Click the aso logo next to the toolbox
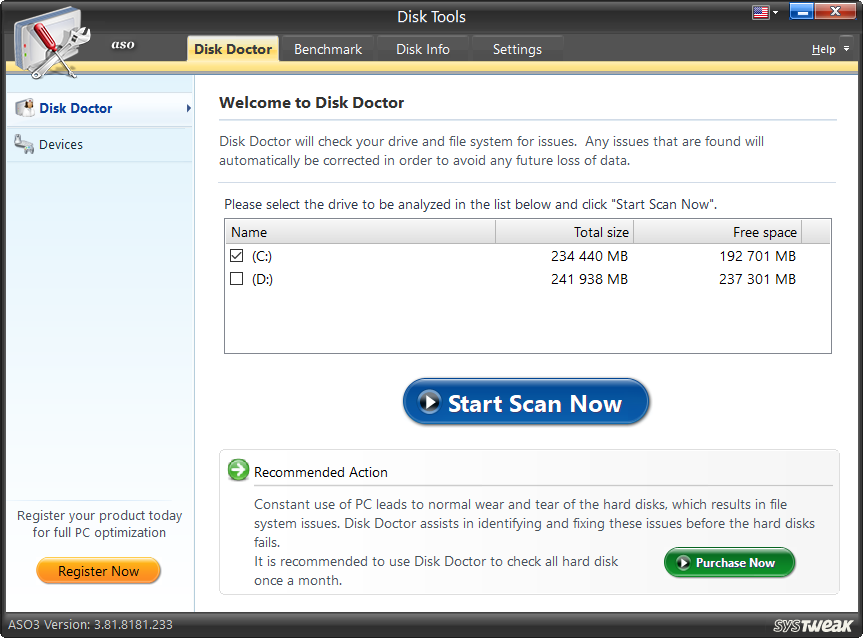Image resolution: width=864 pixels, height=639 pixels. click(x=122, y=45)
